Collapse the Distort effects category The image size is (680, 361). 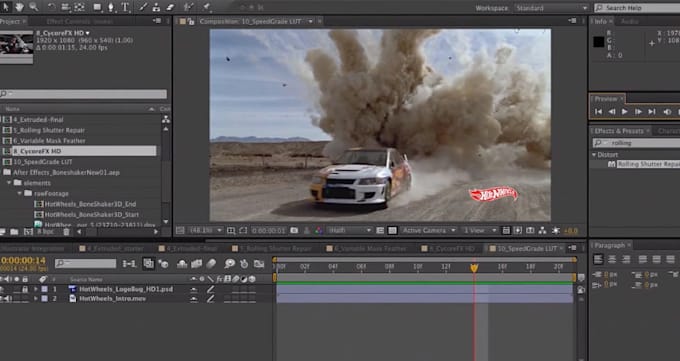[594, 154]
